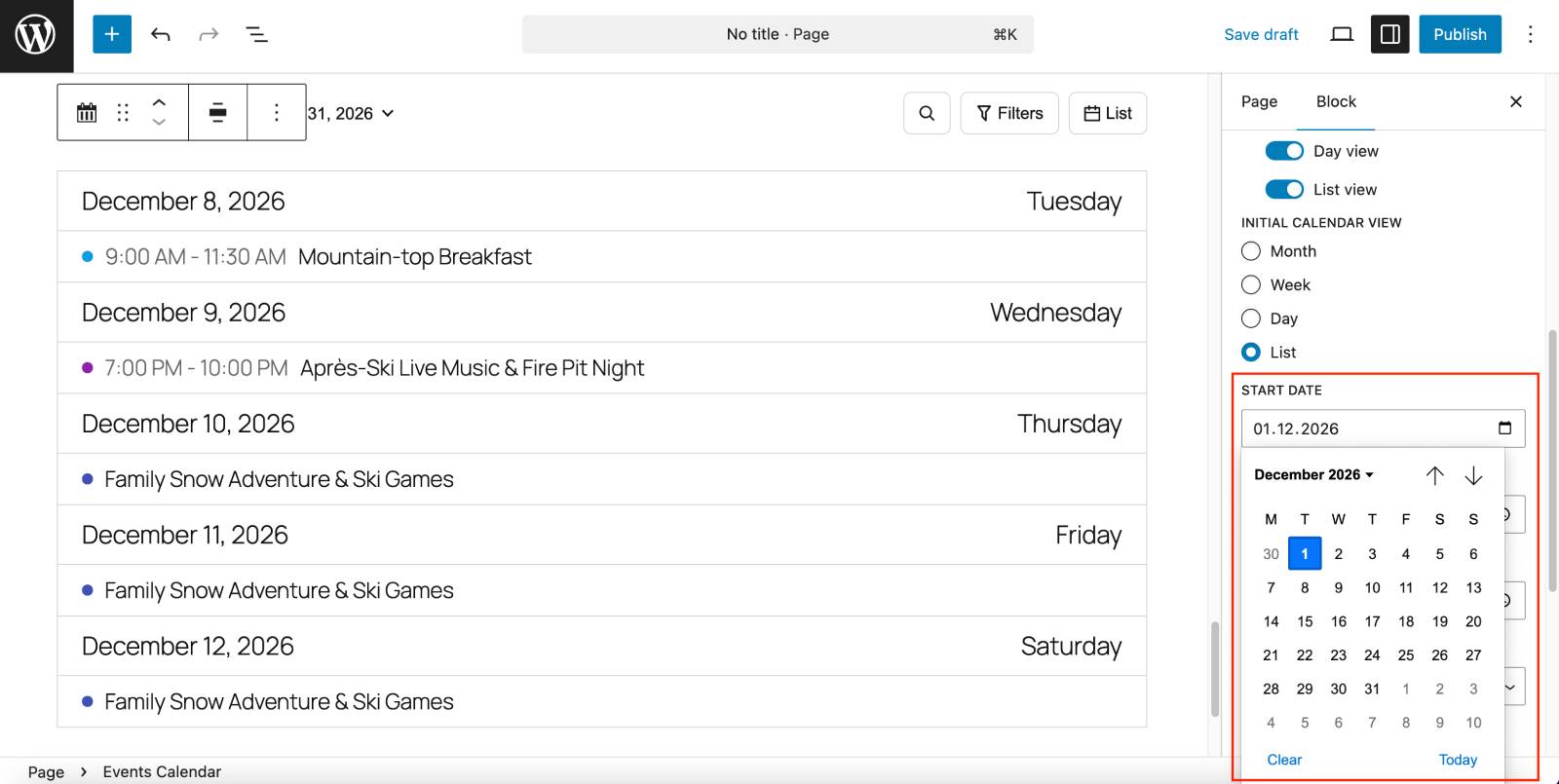Click the calendar search magnifier icon

coord(927,113)
